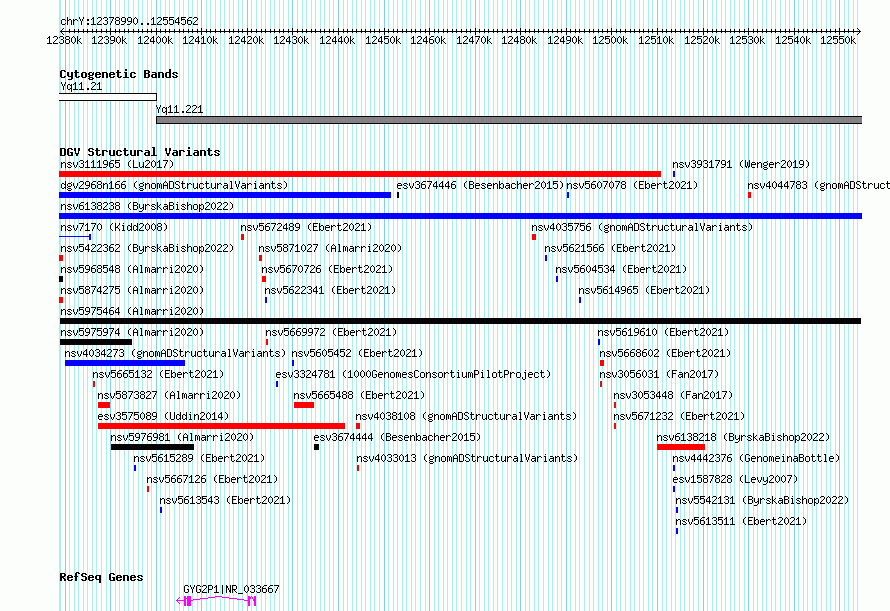The height and width of the screenshot is (611, 890).
Task: Click nsv4035756 gnomAD variant label
Action: tap(642, 227)
